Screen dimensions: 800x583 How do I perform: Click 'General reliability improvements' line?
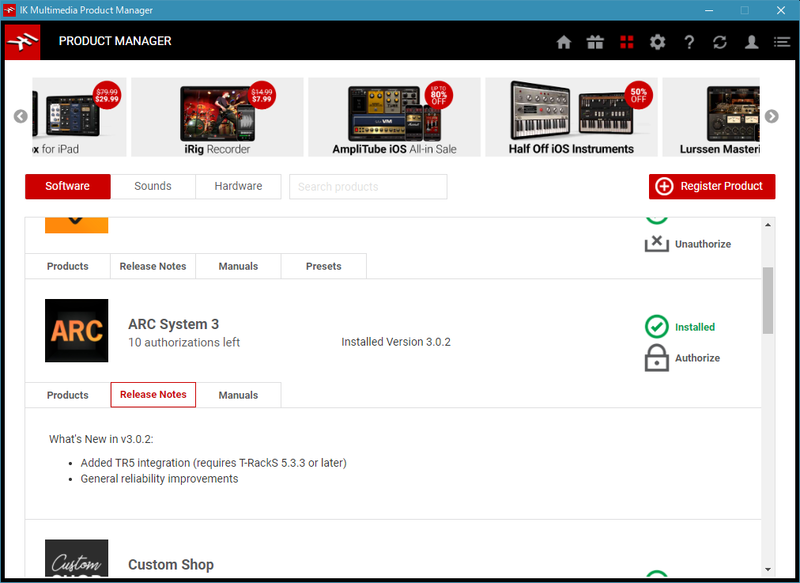pos(159,478)
